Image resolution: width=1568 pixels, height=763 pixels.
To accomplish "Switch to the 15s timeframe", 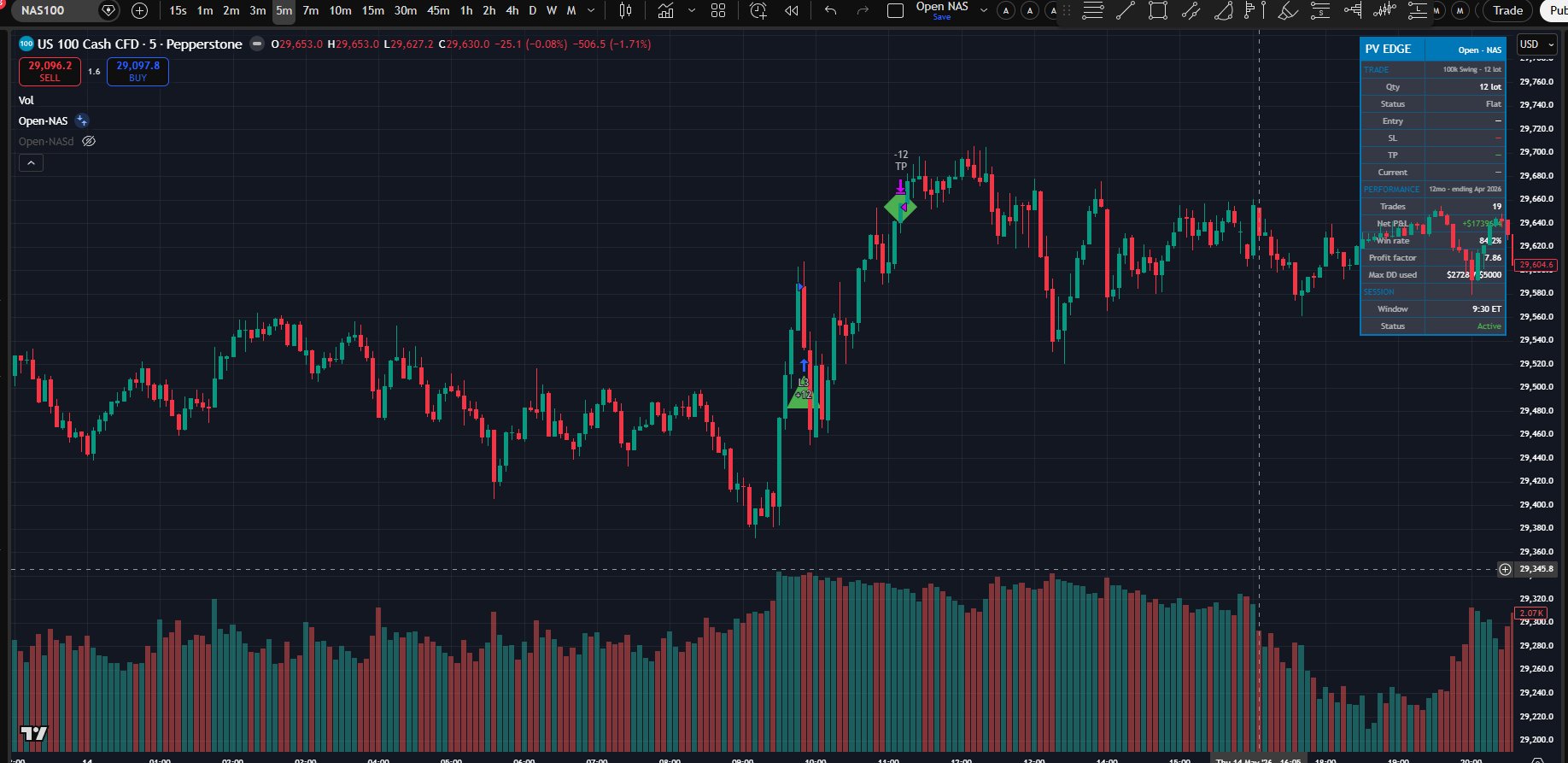I will click(178, 10).
